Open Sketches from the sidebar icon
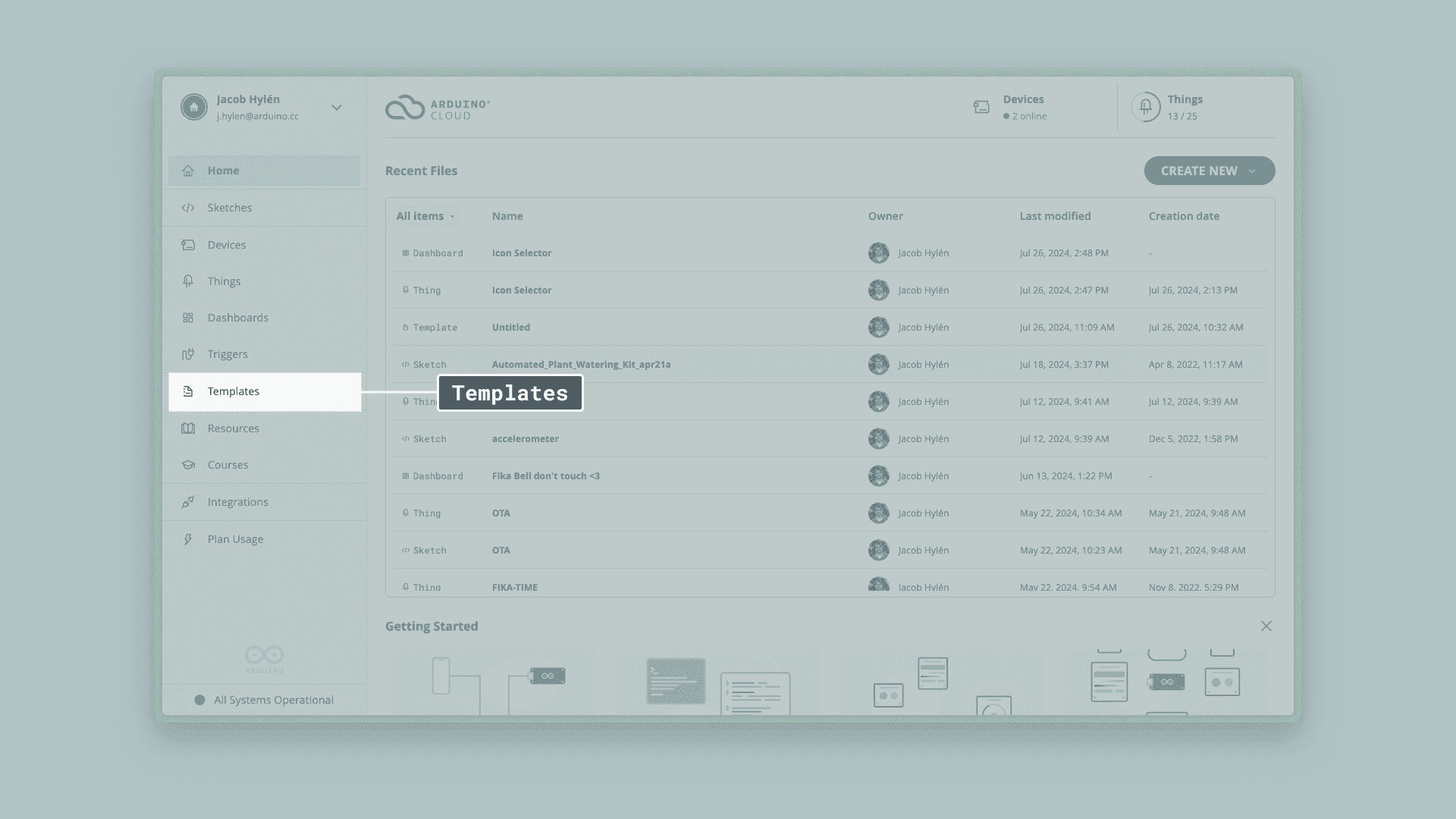1456x819 pixels. point(188,207)
